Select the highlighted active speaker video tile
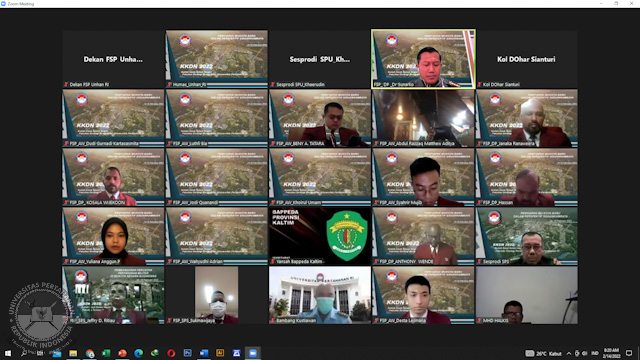This screenshot has width=640, height=360. [423, 59]
